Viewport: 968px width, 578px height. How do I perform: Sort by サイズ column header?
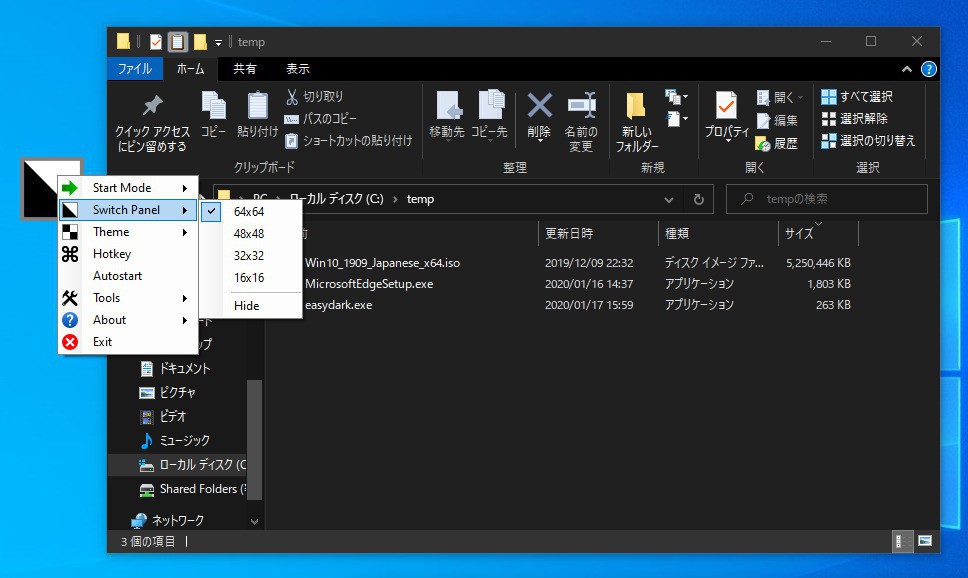(x=818, y=233)
